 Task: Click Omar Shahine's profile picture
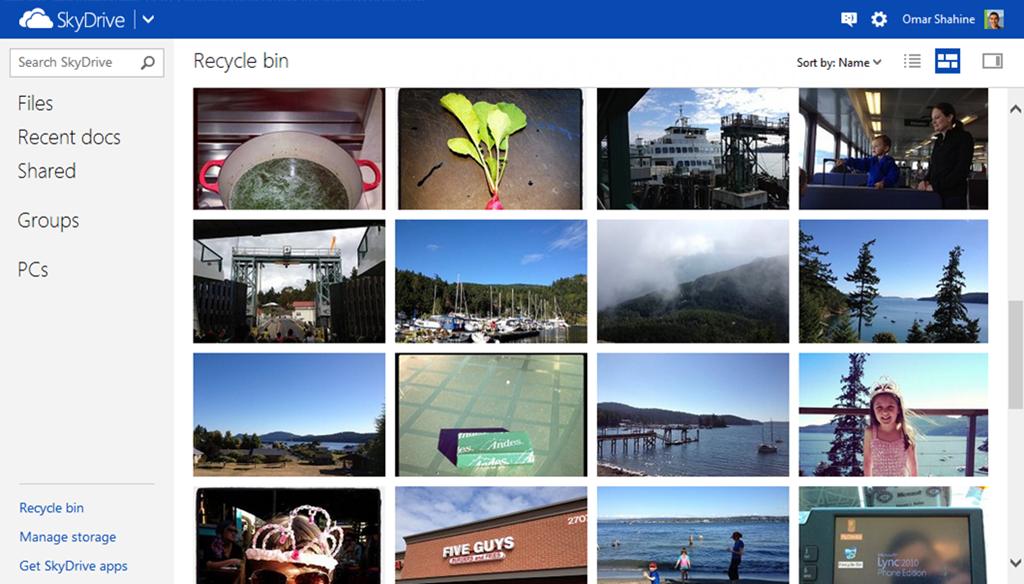(x=994, y=20)
